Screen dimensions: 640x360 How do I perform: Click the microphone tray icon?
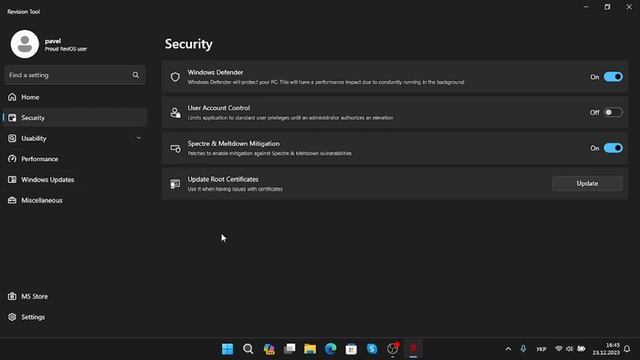pos(523,349)
